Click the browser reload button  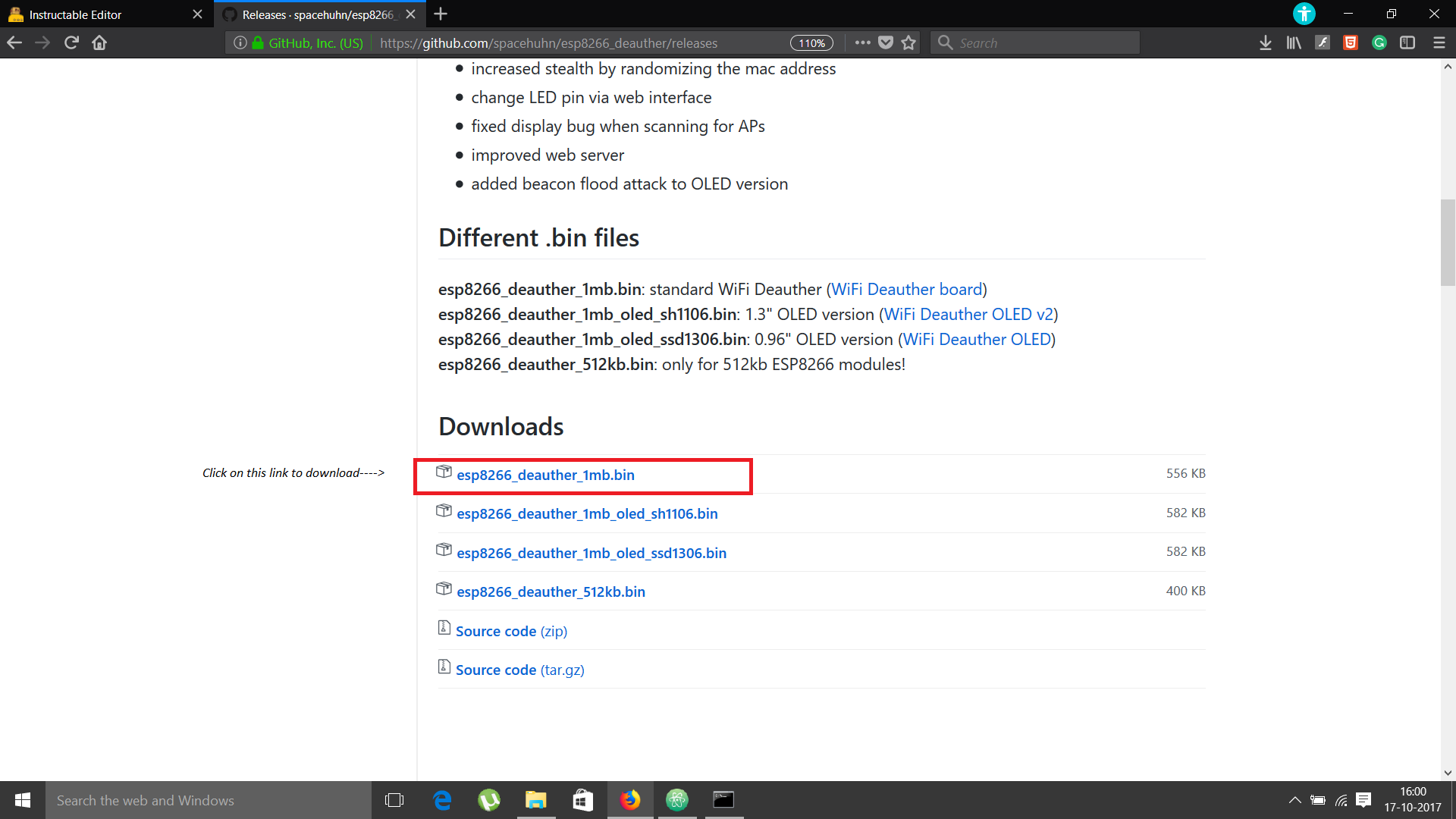click(x=71, y=43)
